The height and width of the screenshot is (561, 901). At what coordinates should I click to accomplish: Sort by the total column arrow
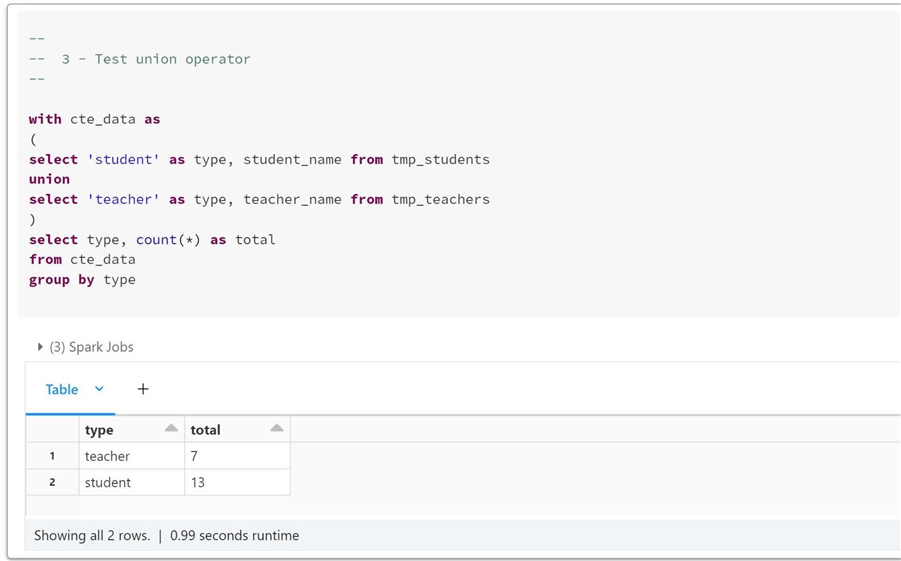coord(277,428)
